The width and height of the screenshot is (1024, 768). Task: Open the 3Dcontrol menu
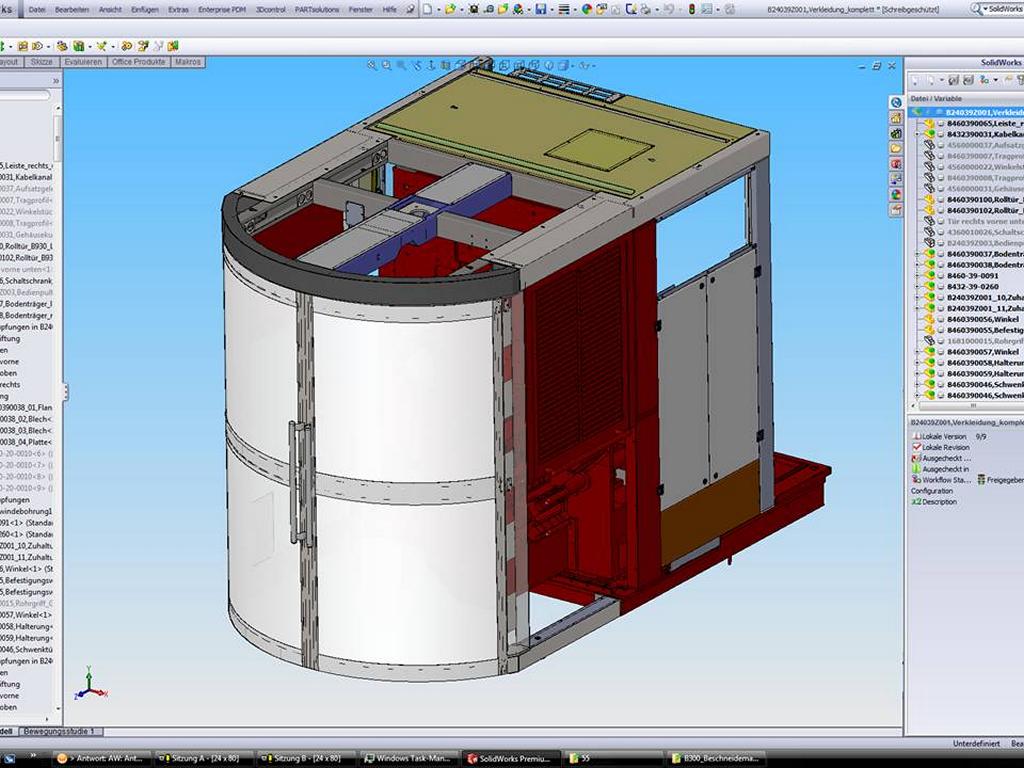(270, 10)
